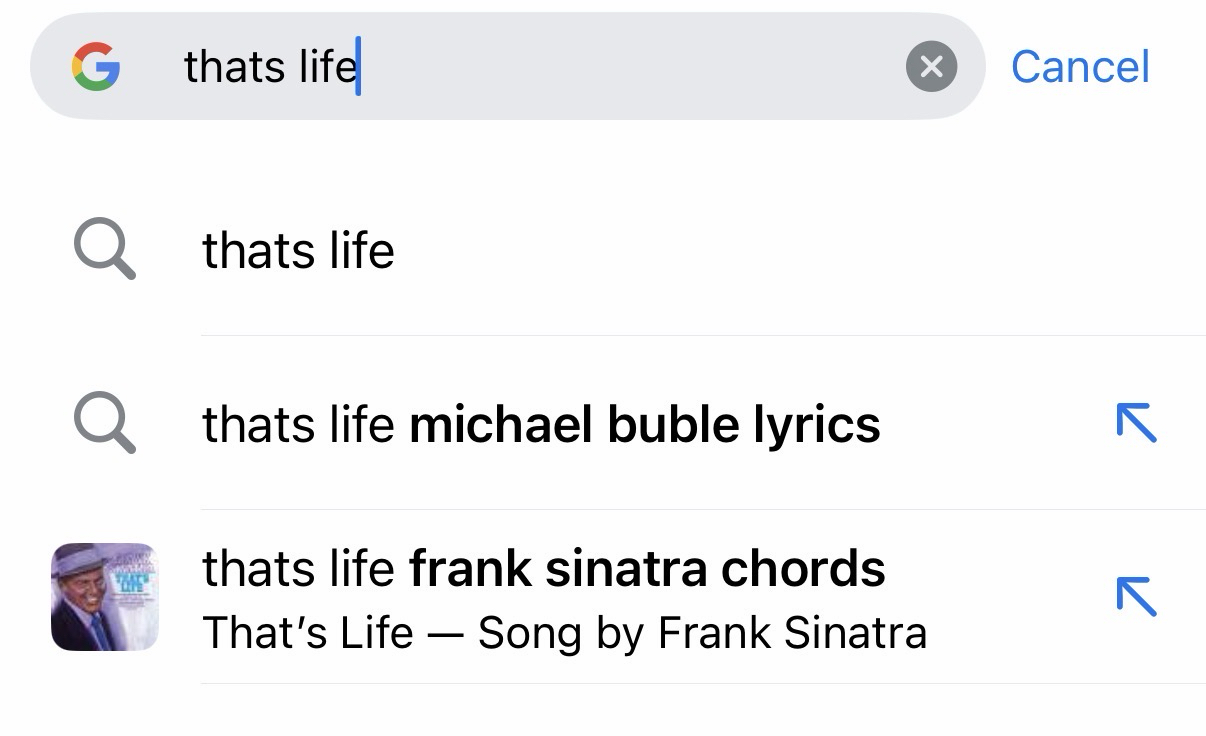The image size is (1206, 736).
Task: Click the magnifier icon beside first suggestion
Action: (104, 250)
